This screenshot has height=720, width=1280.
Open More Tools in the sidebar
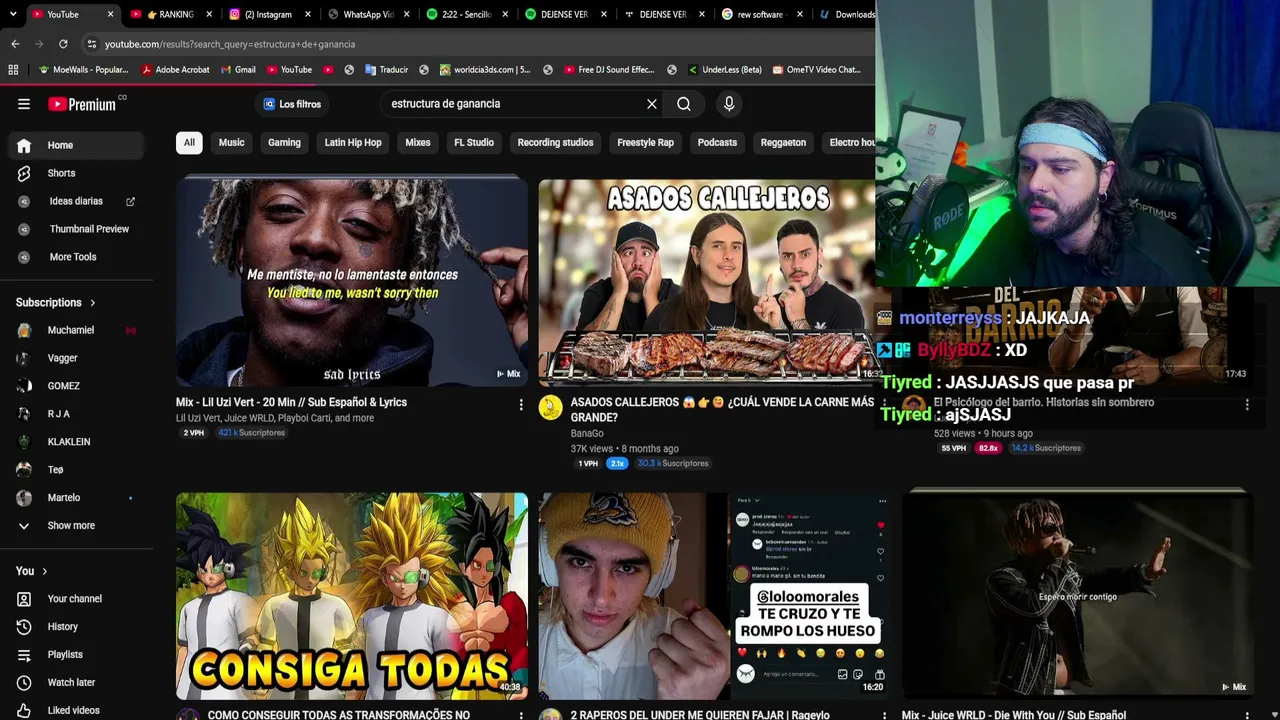(76, 257)
